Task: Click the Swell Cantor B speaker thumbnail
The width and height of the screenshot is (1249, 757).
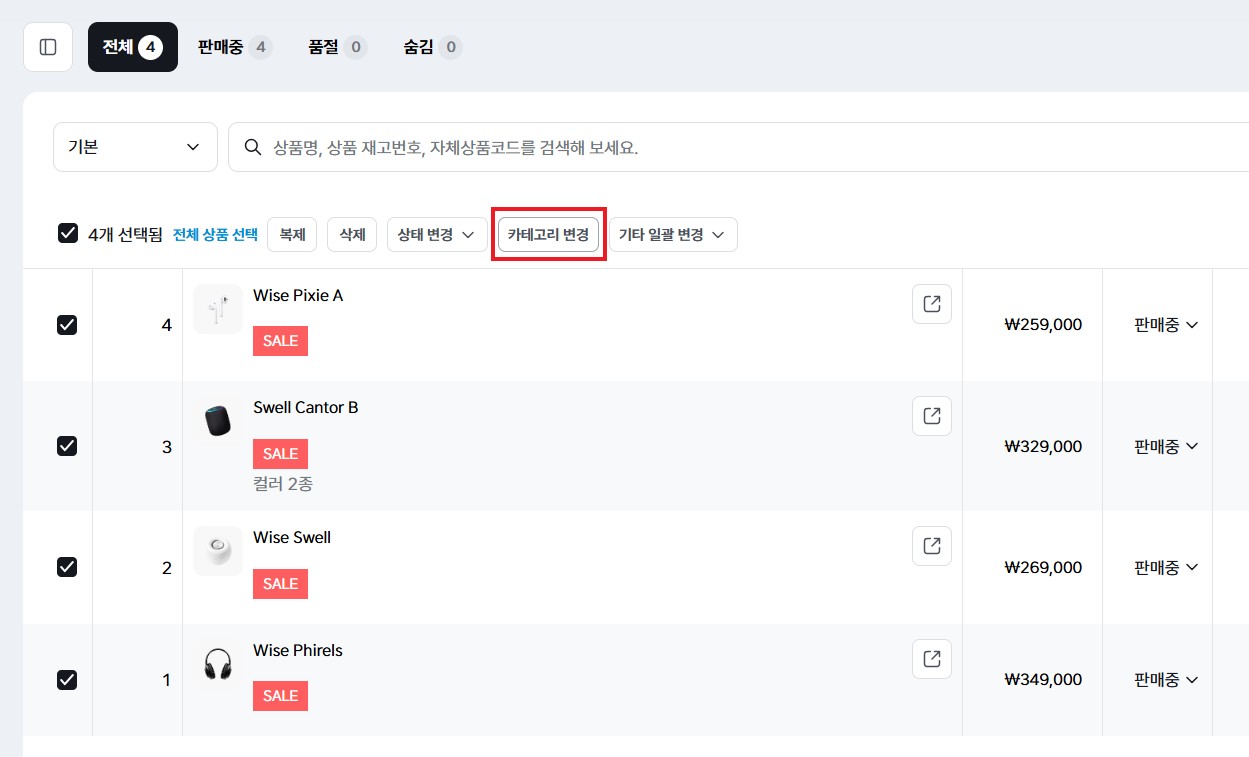Action: tap(218, 421)
